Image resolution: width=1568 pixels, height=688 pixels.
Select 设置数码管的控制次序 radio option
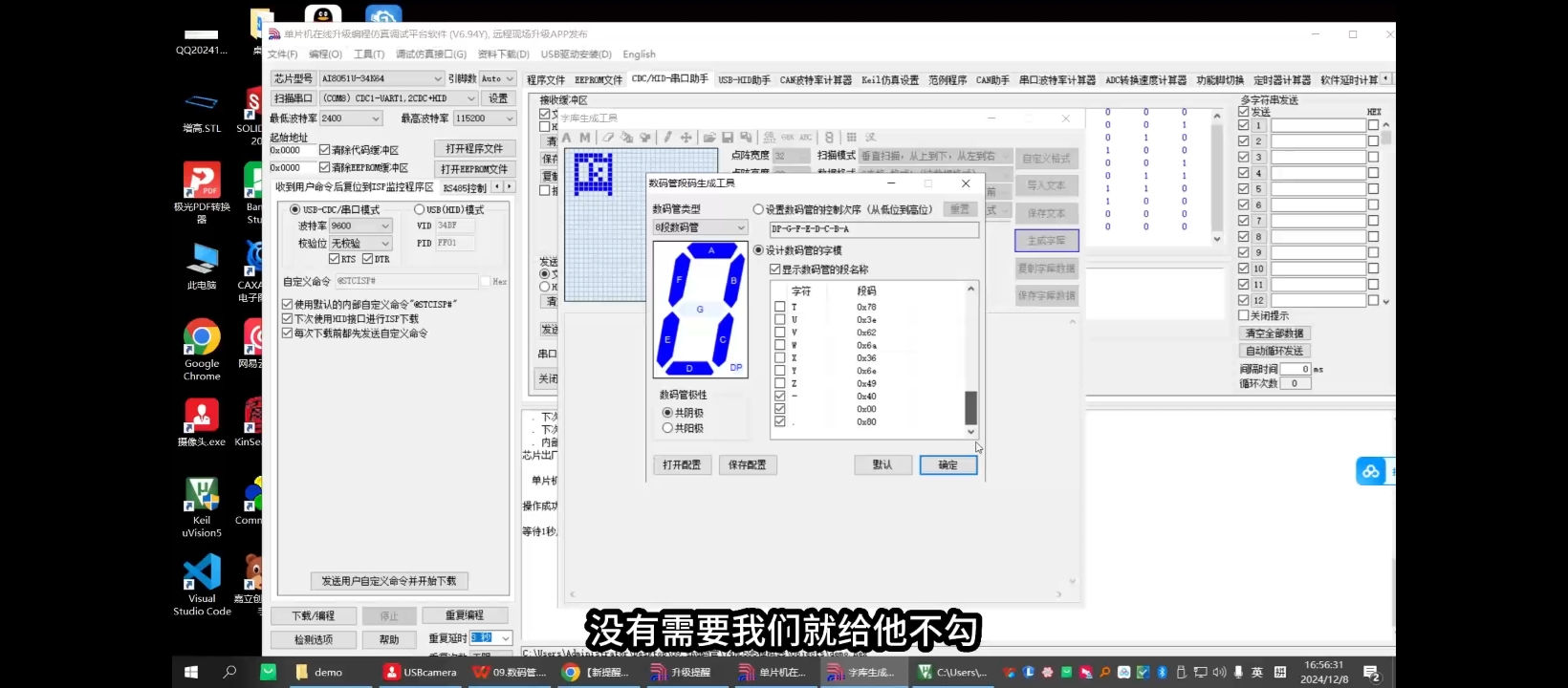pos(758,209)
